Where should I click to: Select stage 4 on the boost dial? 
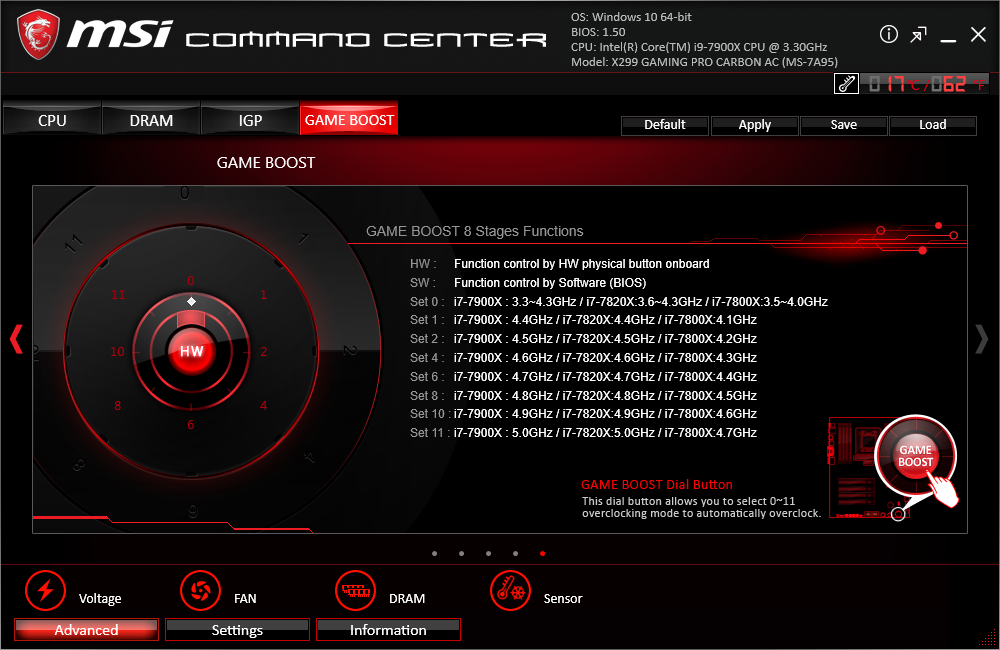tap(263, 406)
